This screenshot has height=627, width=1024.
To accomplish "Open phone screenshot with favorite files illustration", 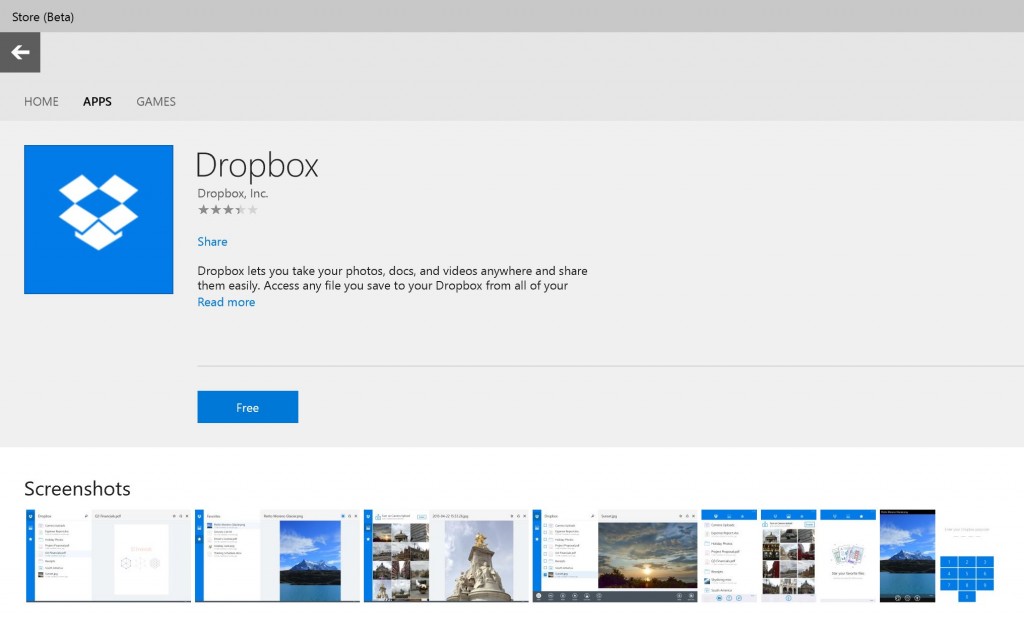I will (848, 555).
